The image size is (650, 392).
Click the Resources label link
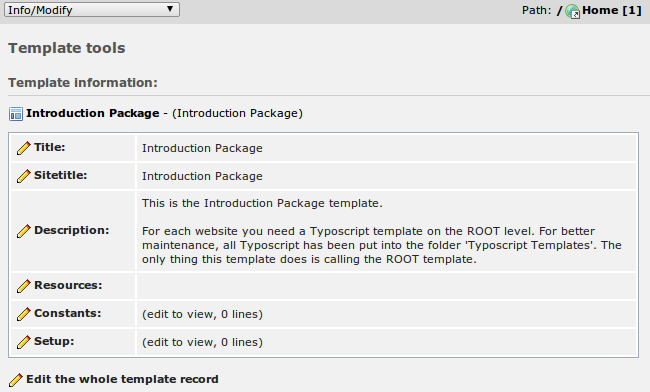click(x=68, y=285)
